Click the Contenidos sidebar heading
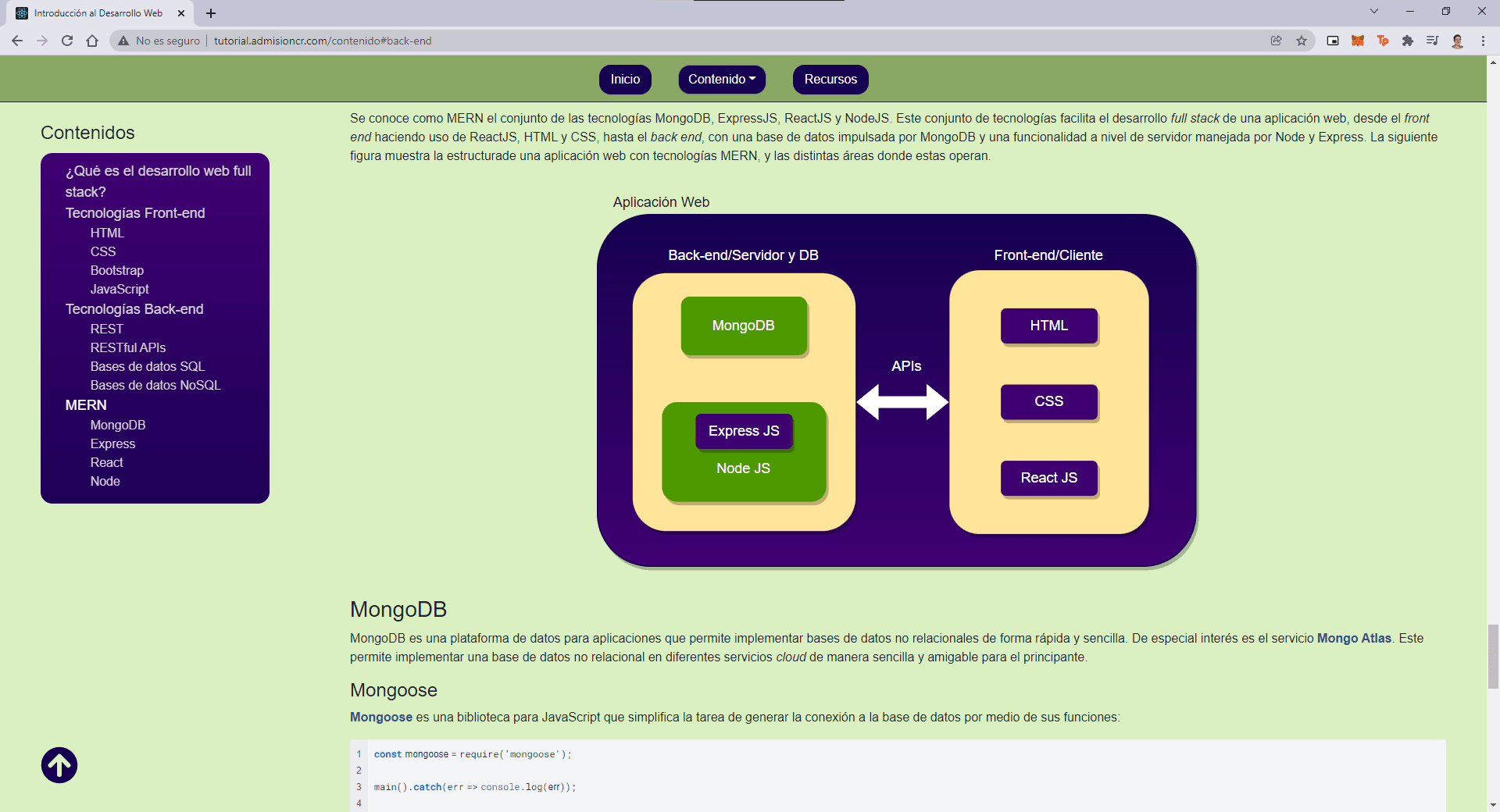This screenshot has width=1500, height=812. pos(87,133)
